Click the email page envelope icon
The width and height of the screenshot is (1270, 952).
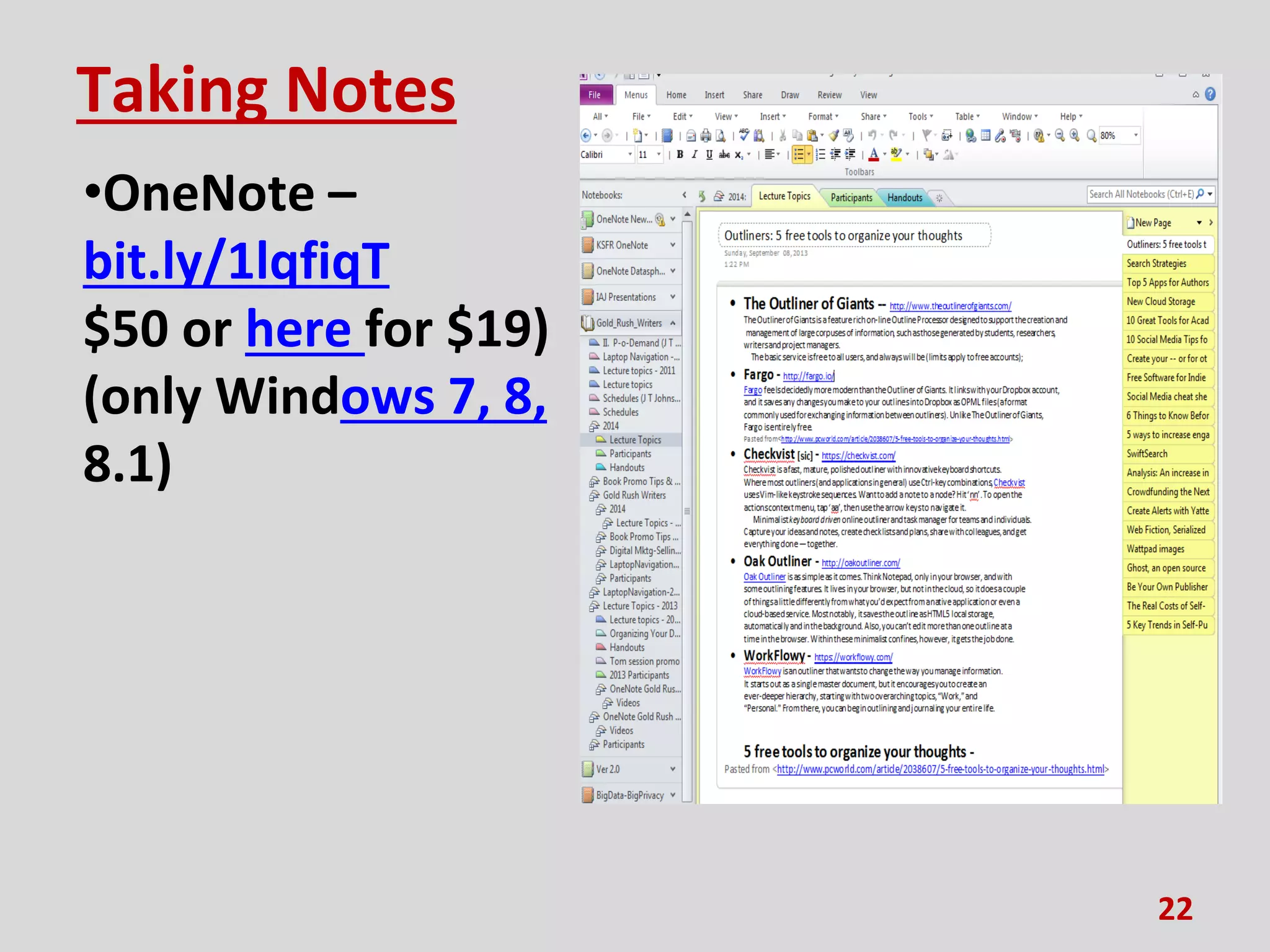[x=691, y=136]
